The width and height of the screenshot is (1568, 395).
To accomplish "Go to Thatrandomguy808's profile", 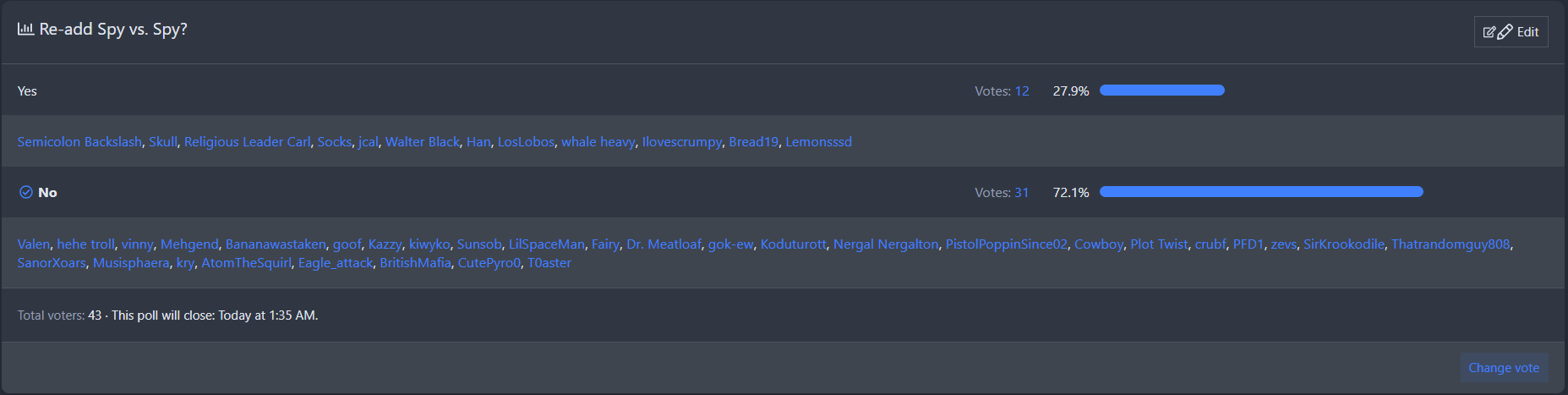I will point(1450,244).
